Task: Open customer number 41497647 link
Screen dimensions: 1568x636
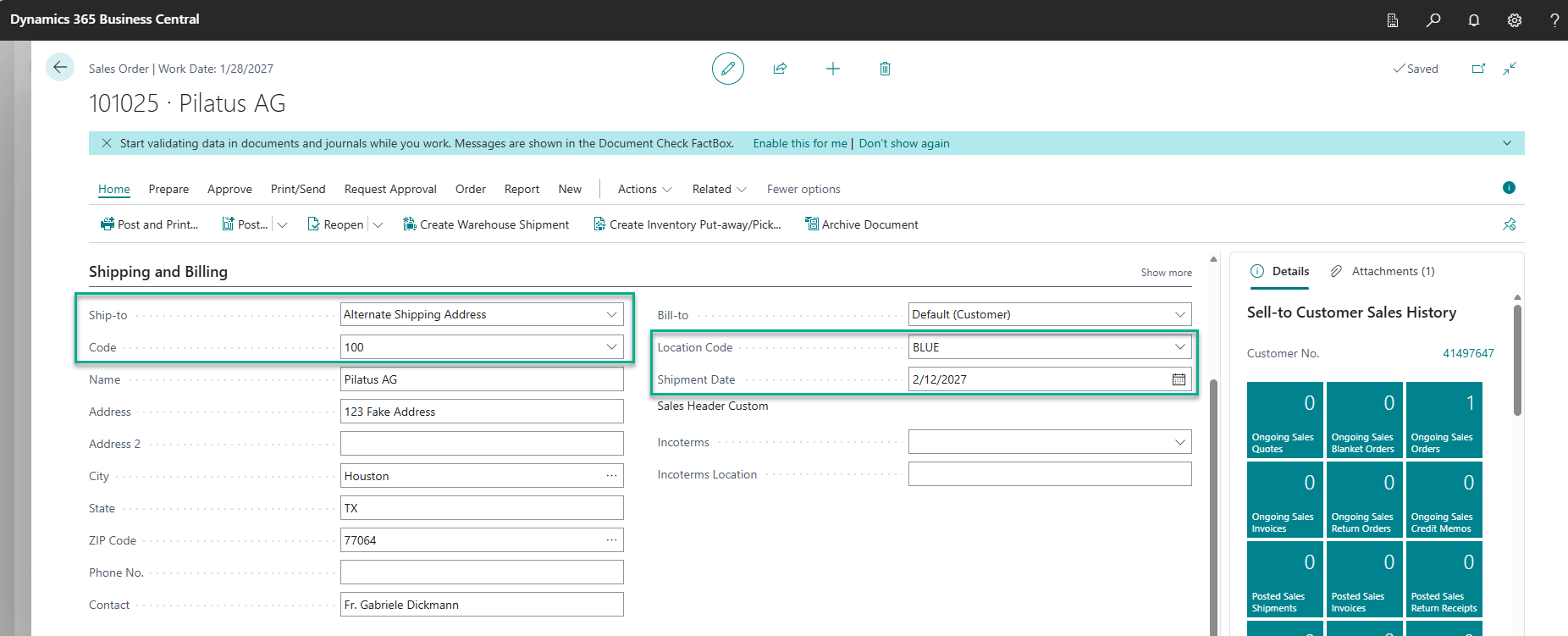Action: [x=1468, y=353]
